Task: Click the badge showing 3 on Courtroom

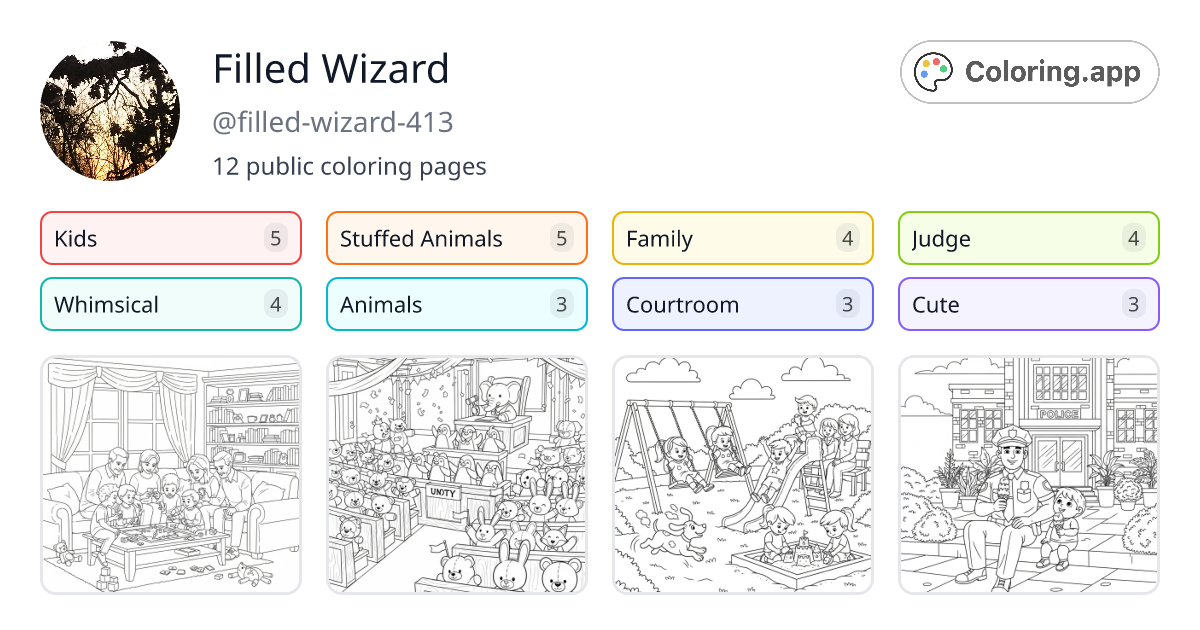Action: (847, 304)
